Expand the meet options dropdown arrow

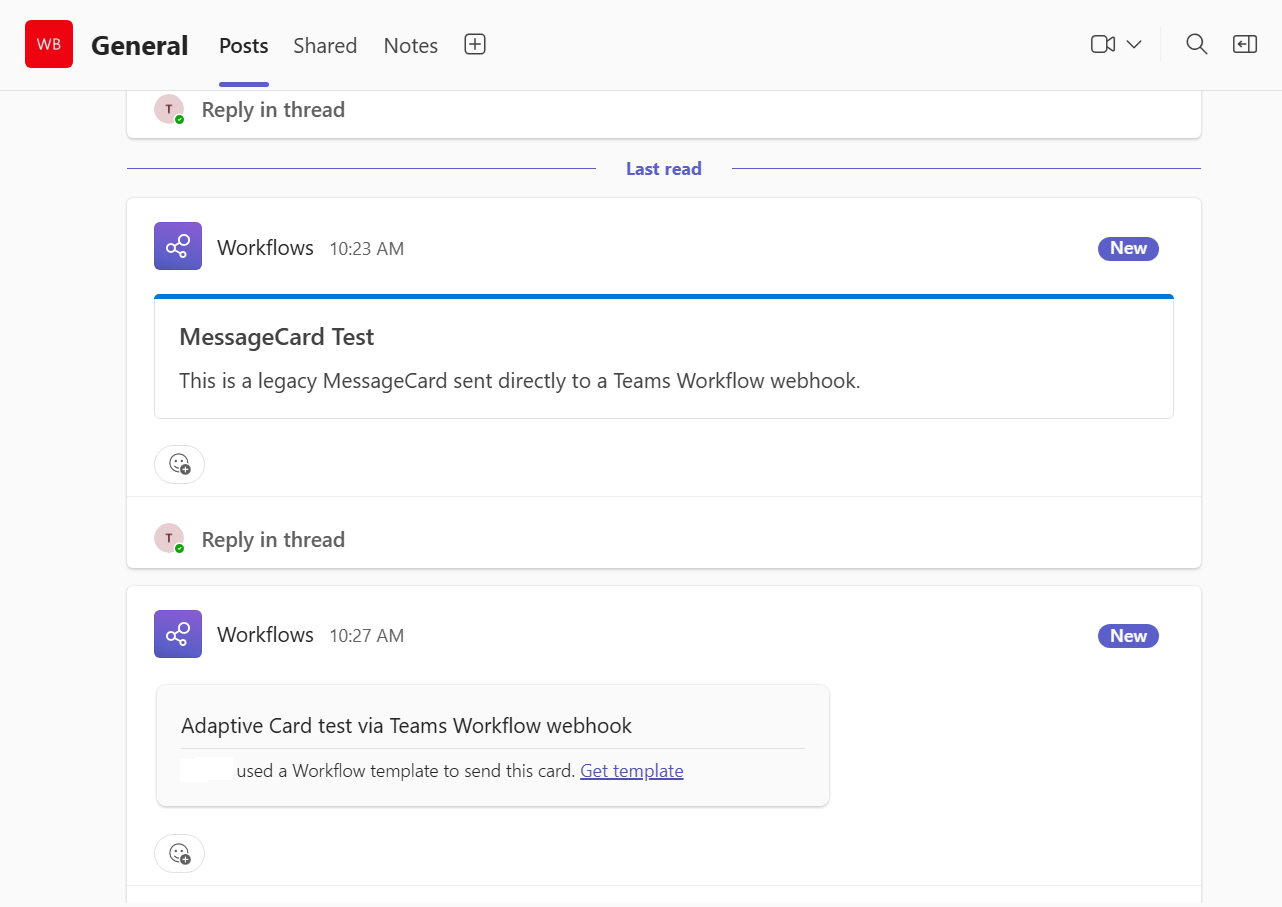[x=1134, y=44]
